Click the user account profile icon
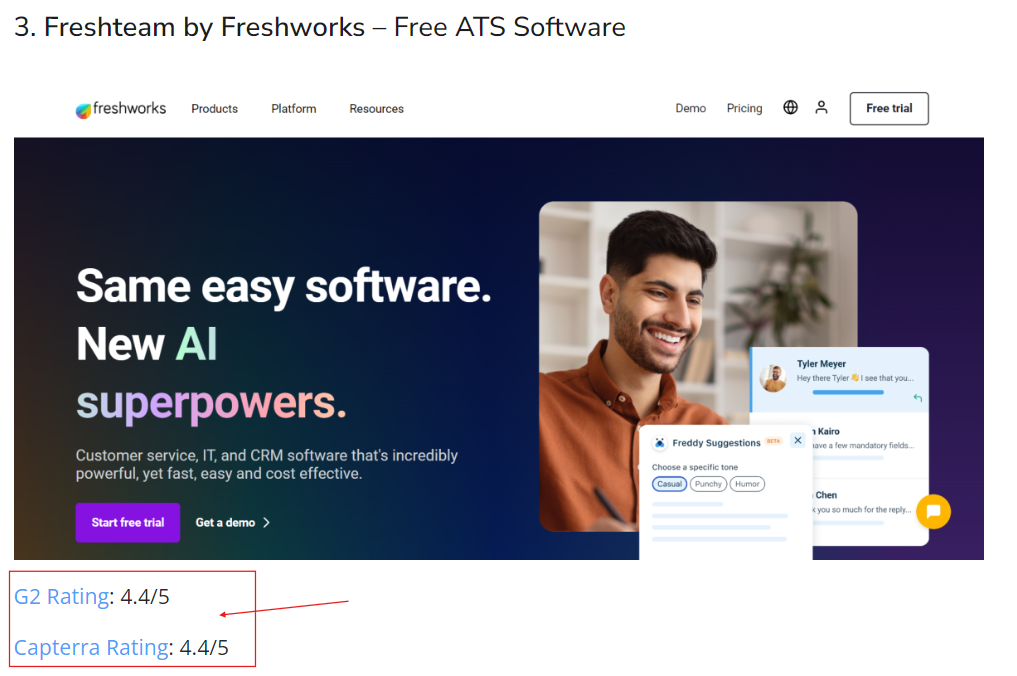This screenshot has width=1017, height=676. coord(821,108)
